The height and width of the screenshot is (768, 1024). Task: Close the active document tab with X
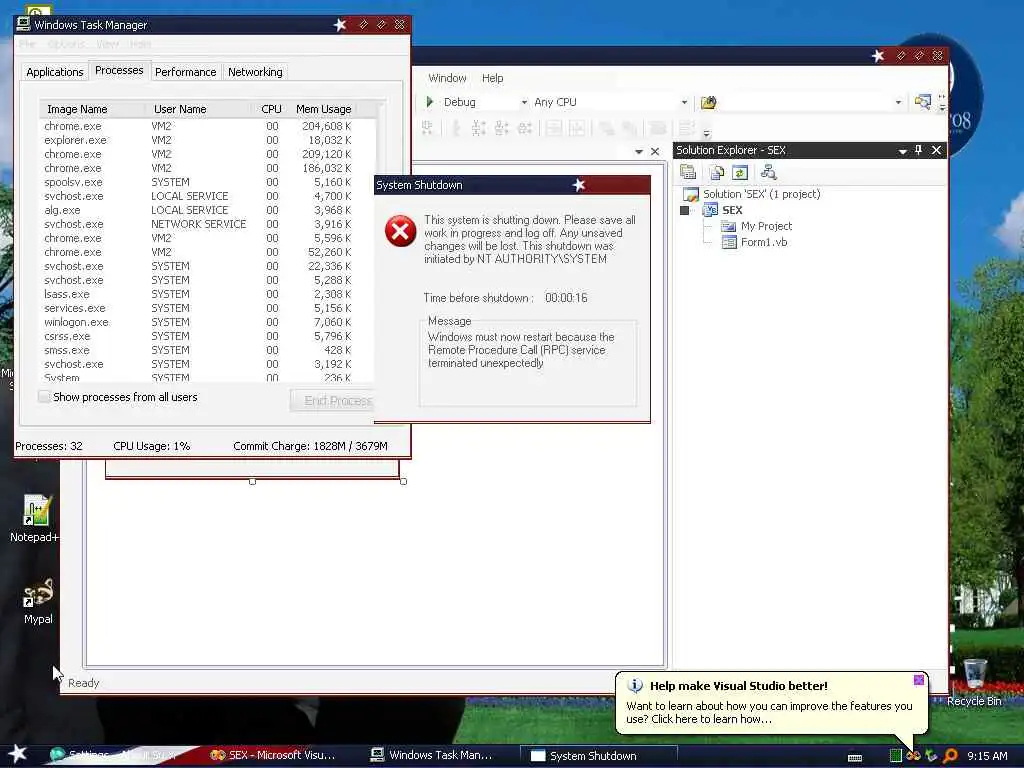655,152
